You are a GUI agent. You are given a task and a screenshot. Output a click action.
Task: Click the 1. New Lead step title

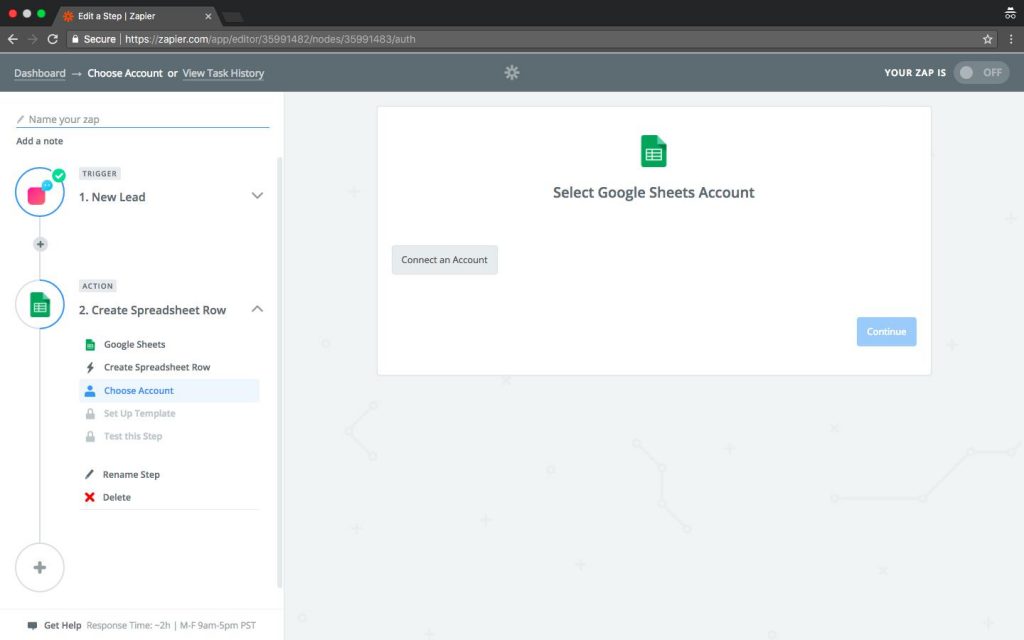[x=112, y=197]
